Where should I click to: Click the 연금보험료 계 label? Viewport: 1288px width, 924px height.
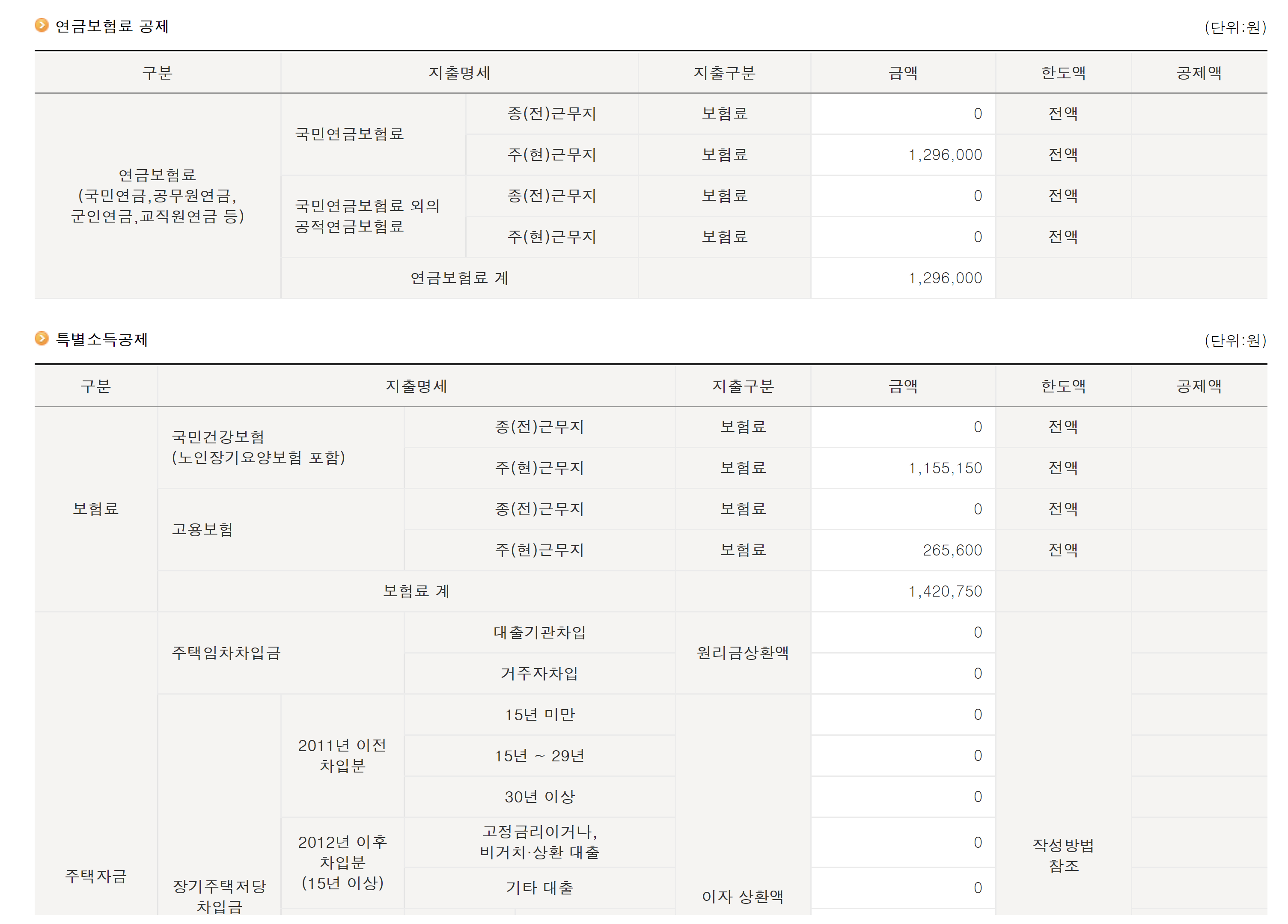pos(459,278)
